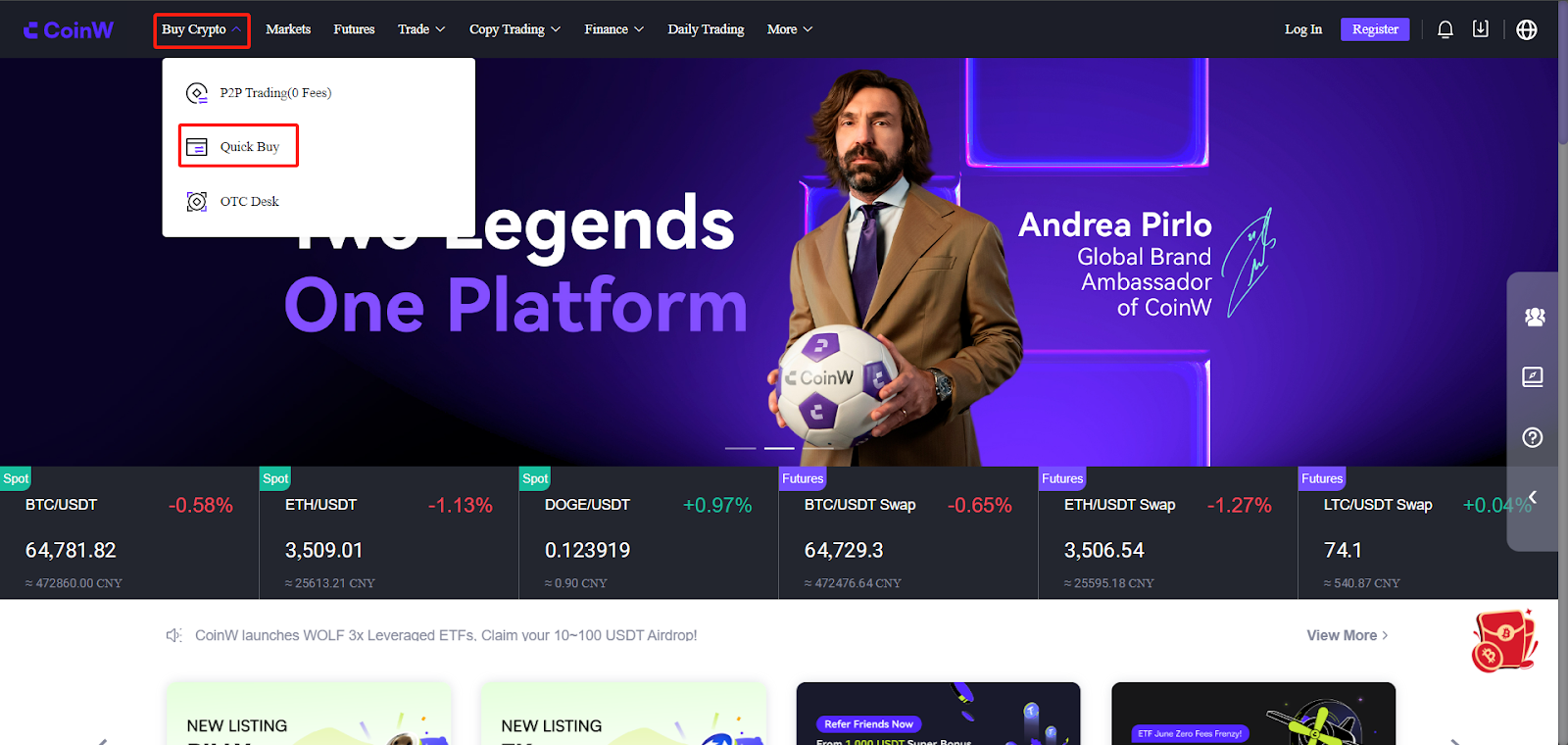Click the CoinW logo
Image resolution: width=1568 pixels, height=745 pixels.
click(x=69, y=30)
